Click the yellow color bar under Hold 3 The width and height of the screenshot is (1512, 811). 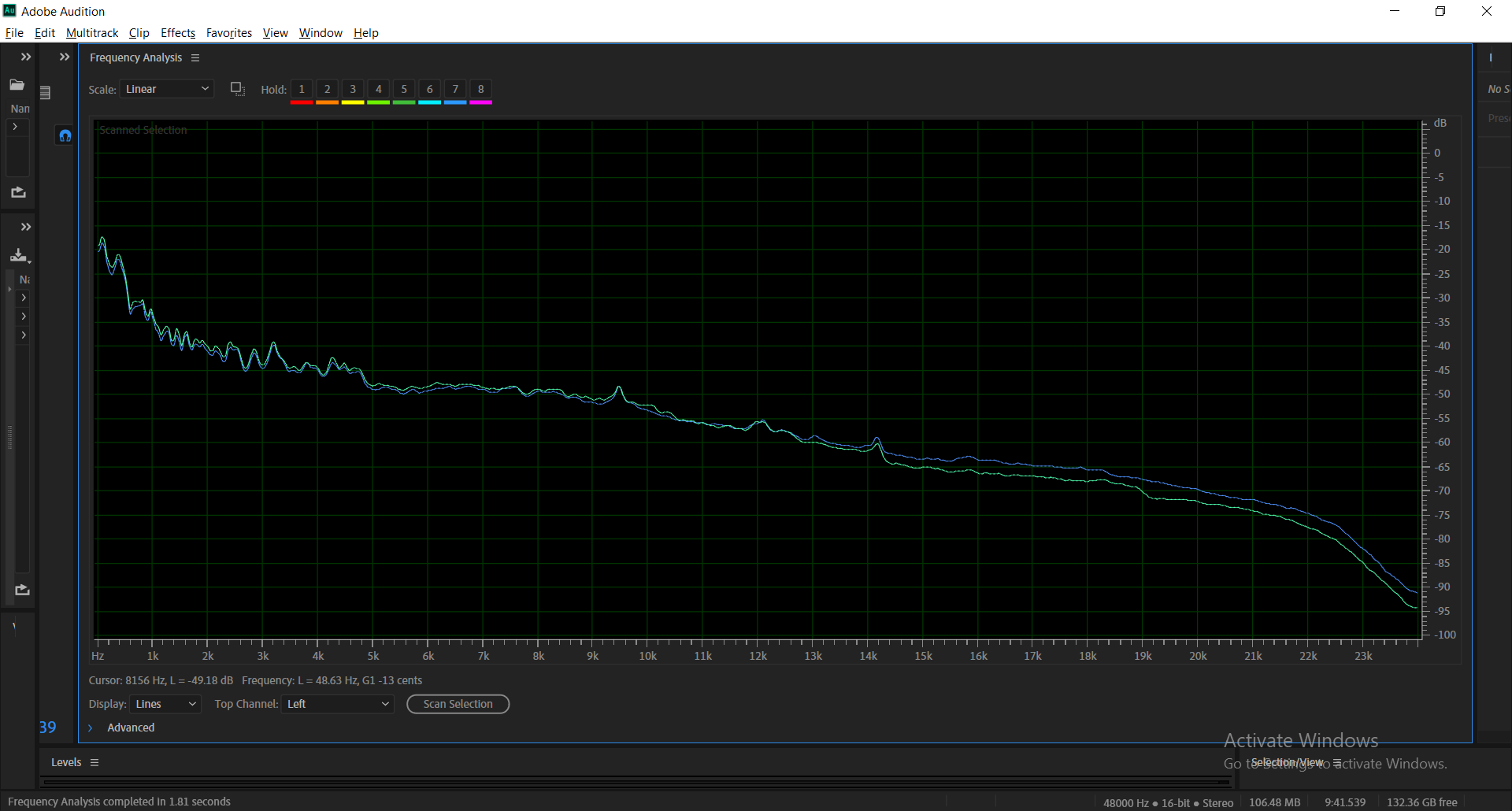point(353,102)
